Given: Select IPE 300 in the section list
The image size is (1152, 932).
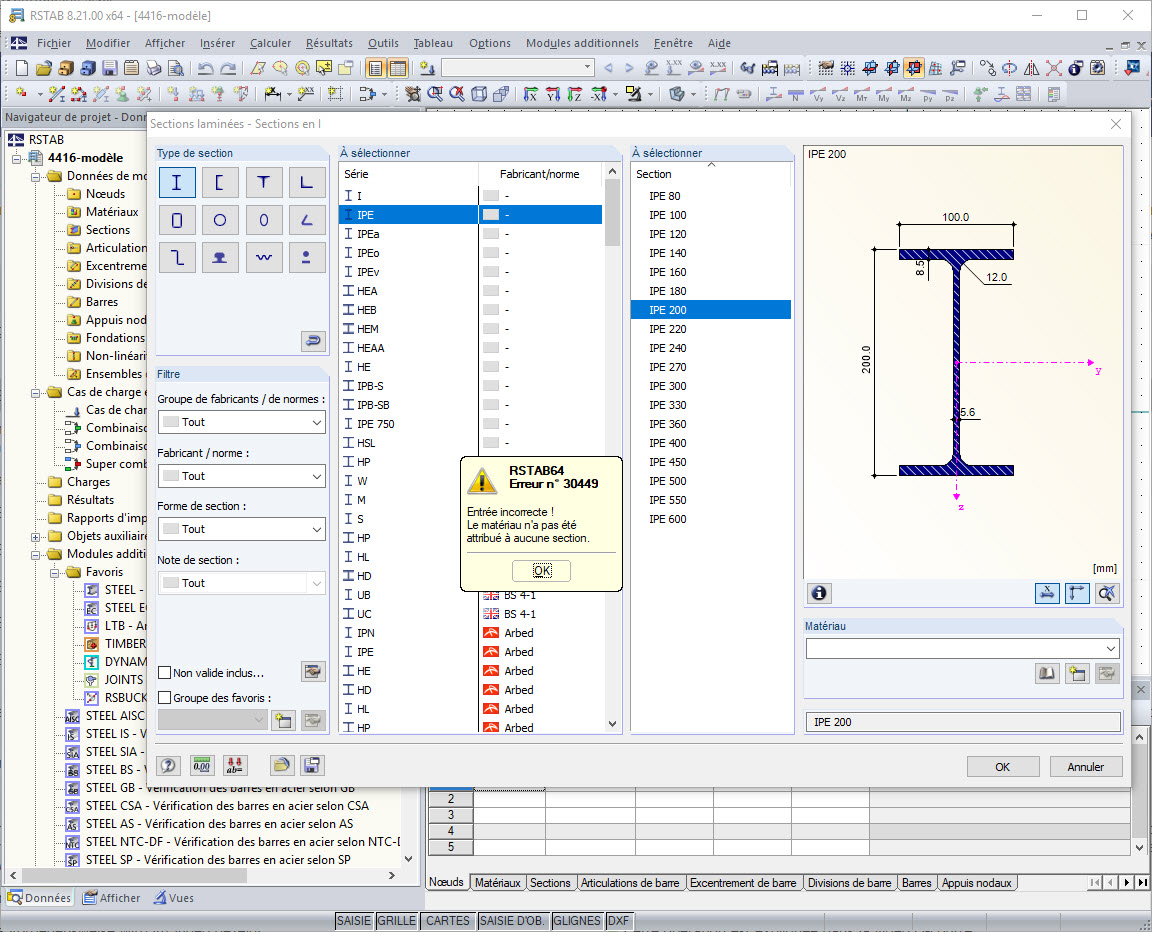Looking at the screenshot, I should 667,386.
